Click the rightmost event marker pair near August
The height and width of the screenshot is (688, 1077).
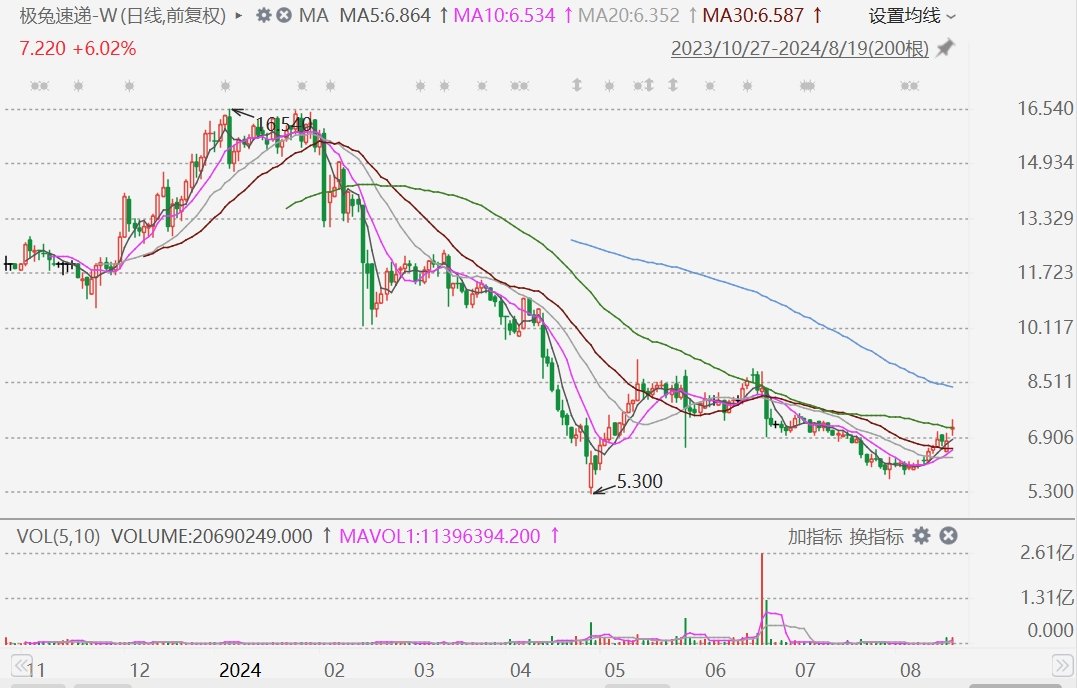click(x=909, y=86)
